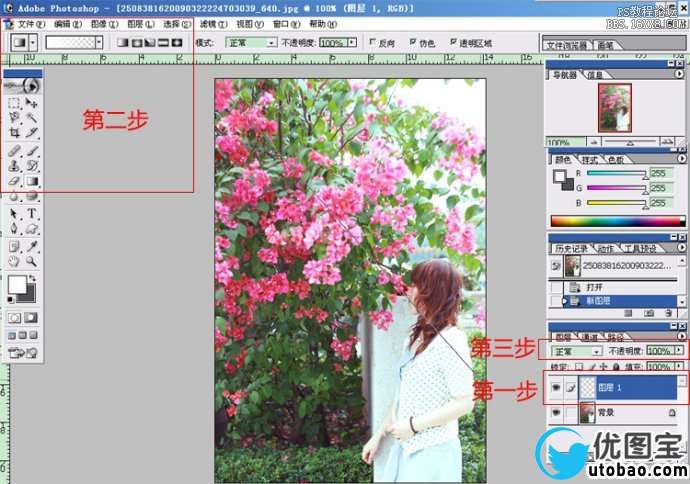Choose linear gradient style in options bar

tap(123, 43)
